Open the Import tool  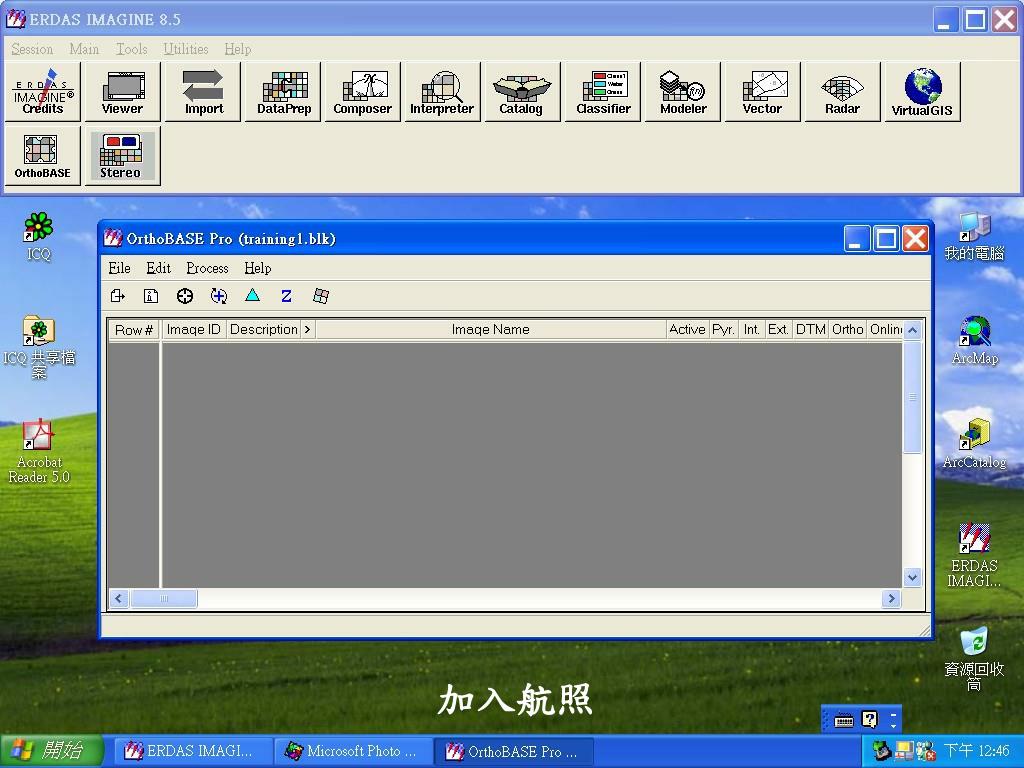pyautogui.click(x=203, y=92)
